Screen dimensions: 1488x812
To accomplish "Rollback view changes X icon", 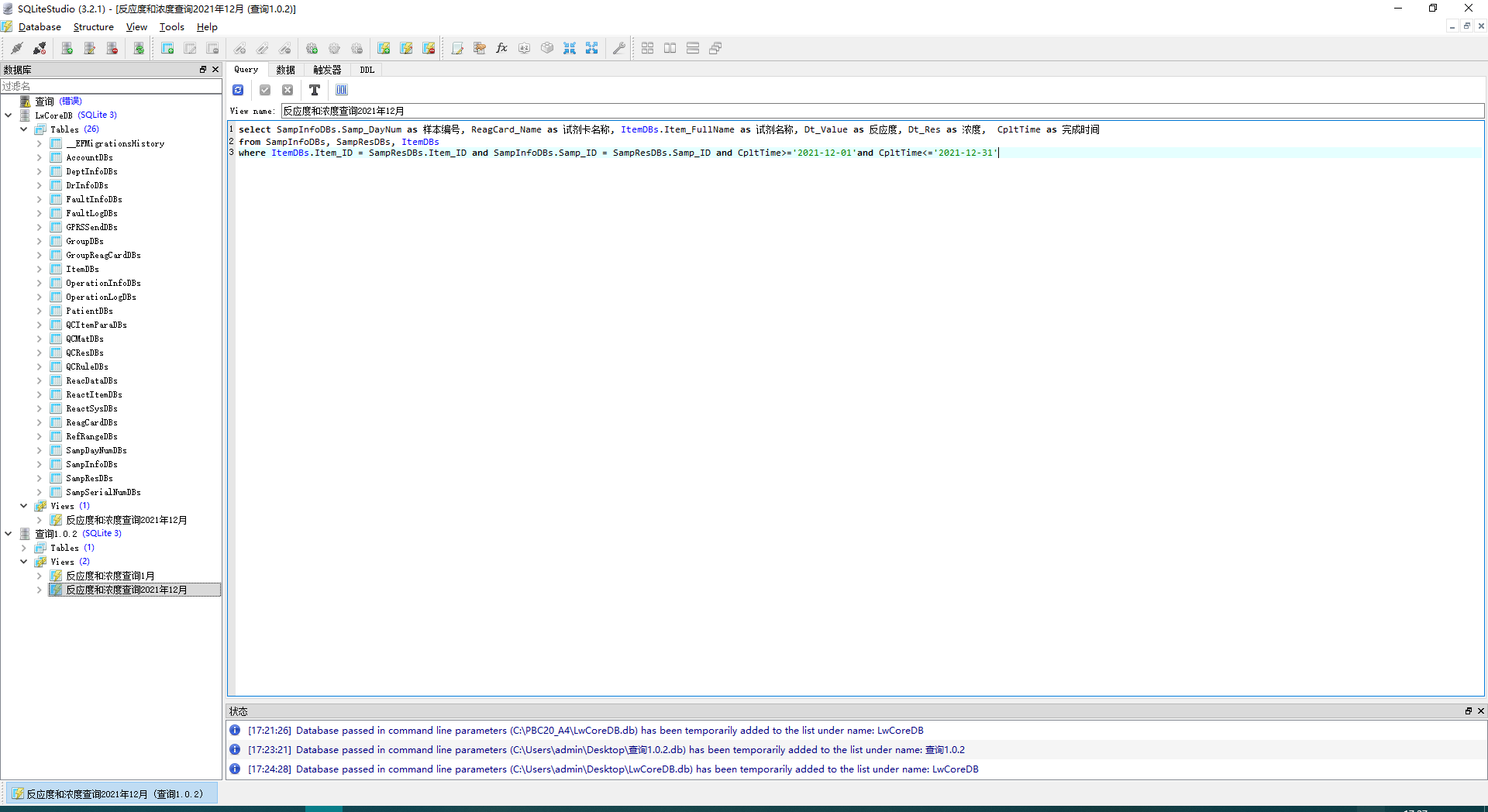I will point(288,90).
